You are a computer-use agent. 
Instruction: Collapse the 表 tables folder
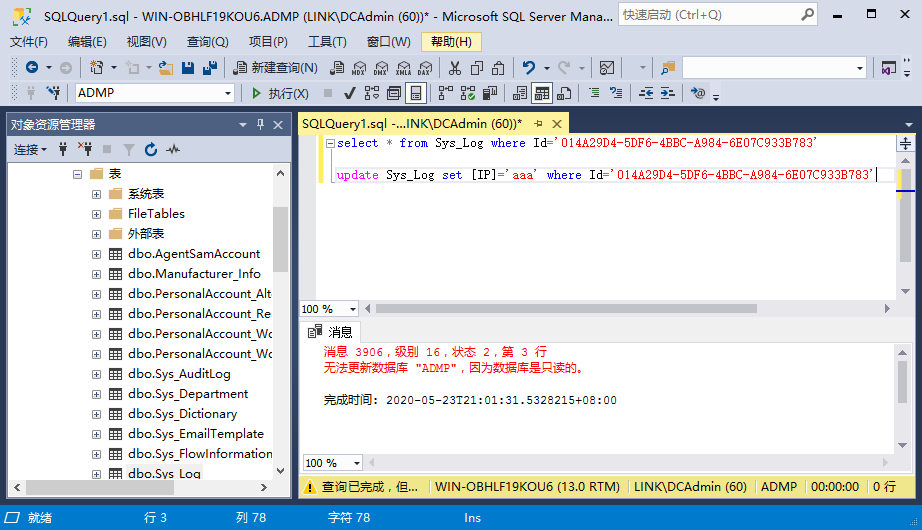click(77, 174)
